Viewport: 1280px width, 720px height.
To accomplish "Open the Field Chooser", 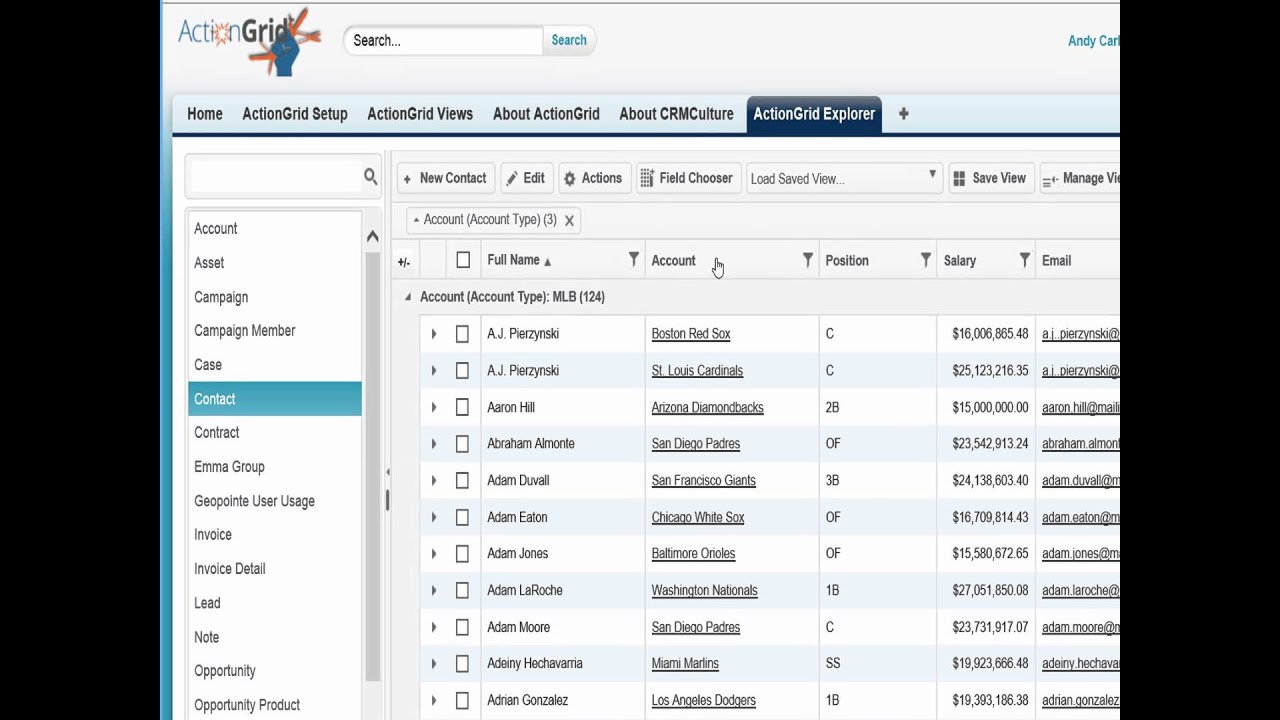I will click(x=687, y=178).
